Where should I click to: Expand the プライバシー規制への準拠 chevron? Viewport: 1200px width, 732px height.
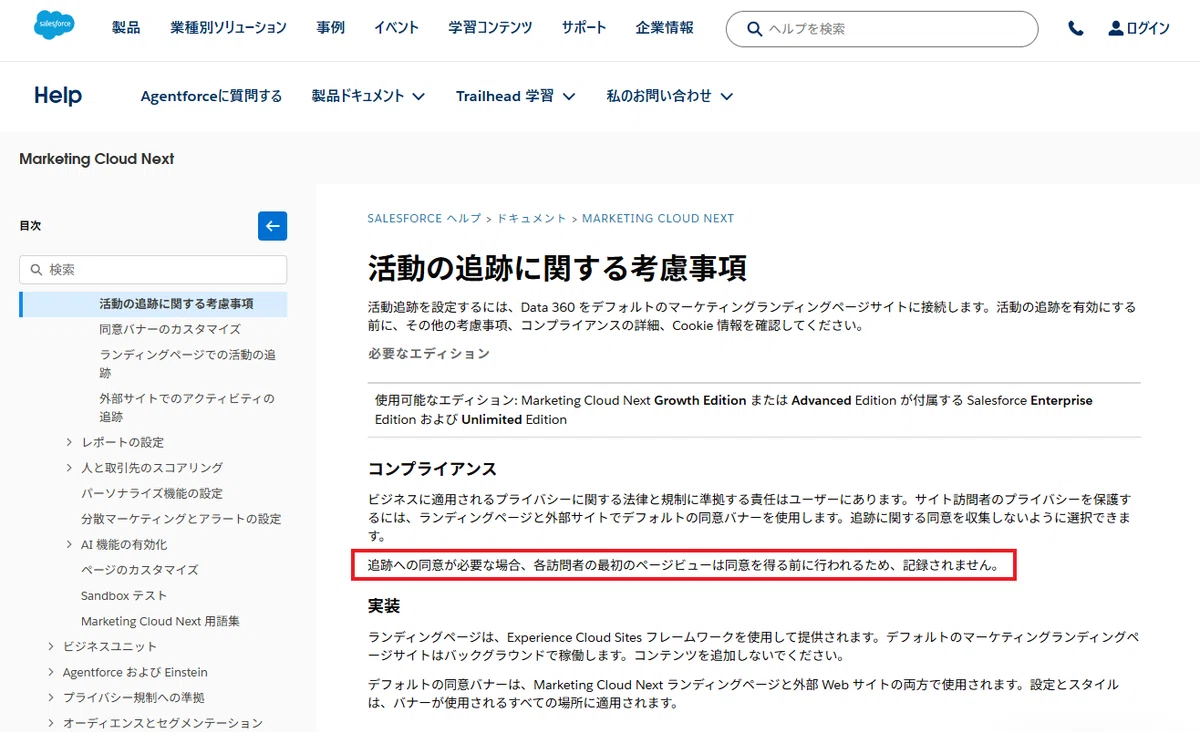51,698
